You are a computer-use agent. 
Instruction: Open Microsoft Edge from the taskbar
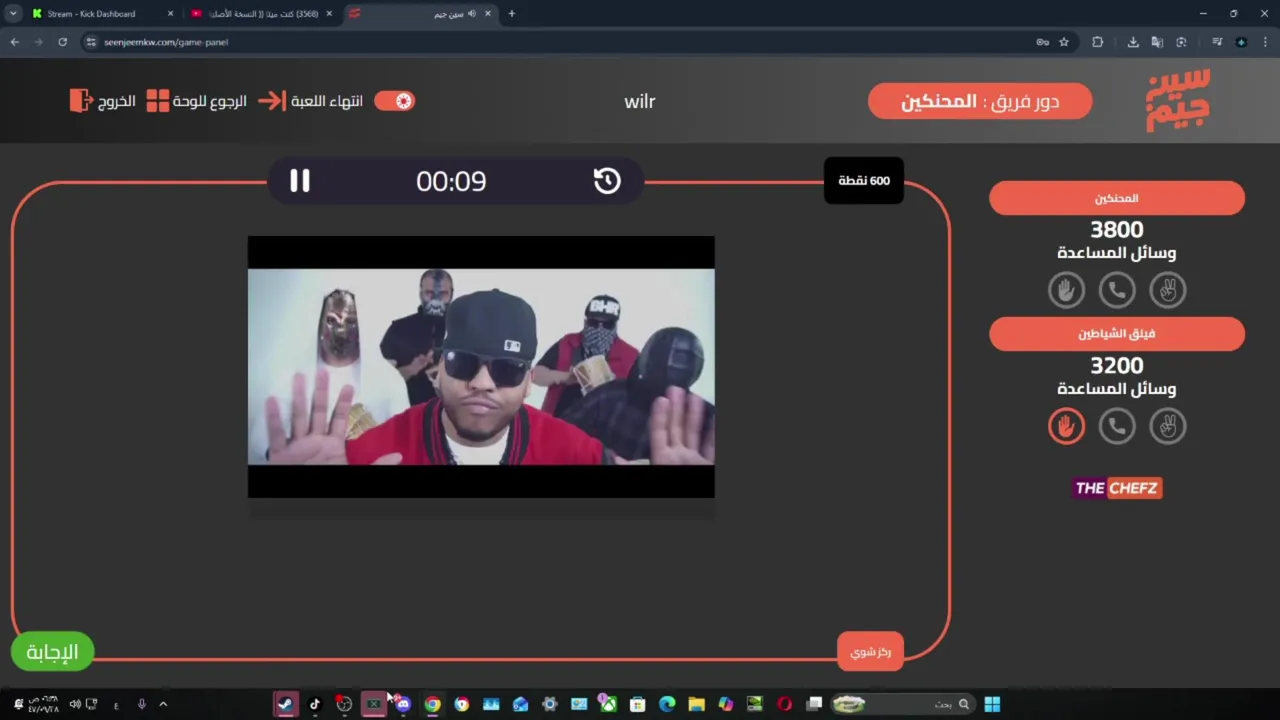pyautogui.click(x=667, y=704)
